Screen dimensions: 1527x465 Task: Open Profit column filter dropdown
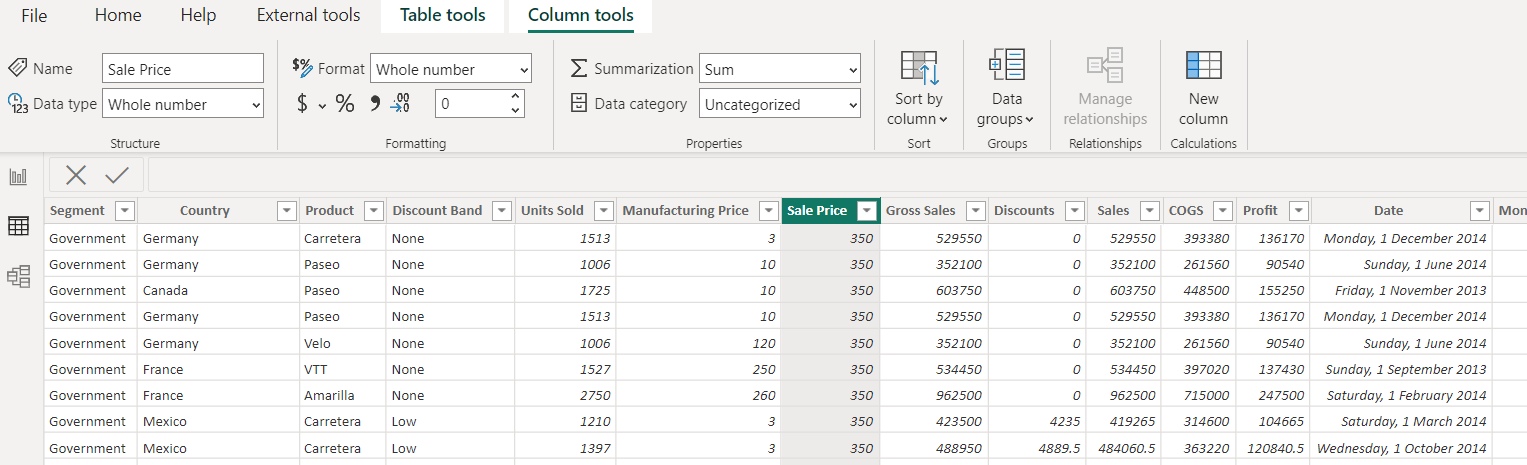[x=1298, y=211]
